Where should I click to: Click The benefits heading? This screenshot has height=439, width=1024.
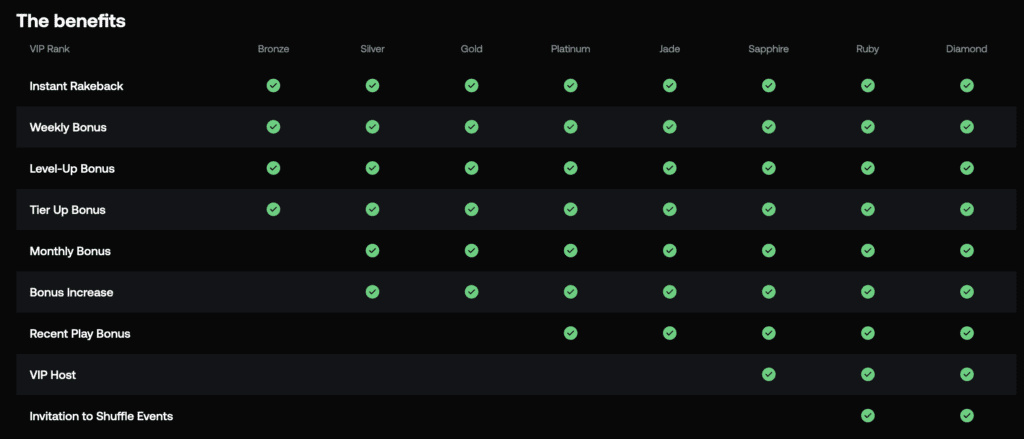71,21
